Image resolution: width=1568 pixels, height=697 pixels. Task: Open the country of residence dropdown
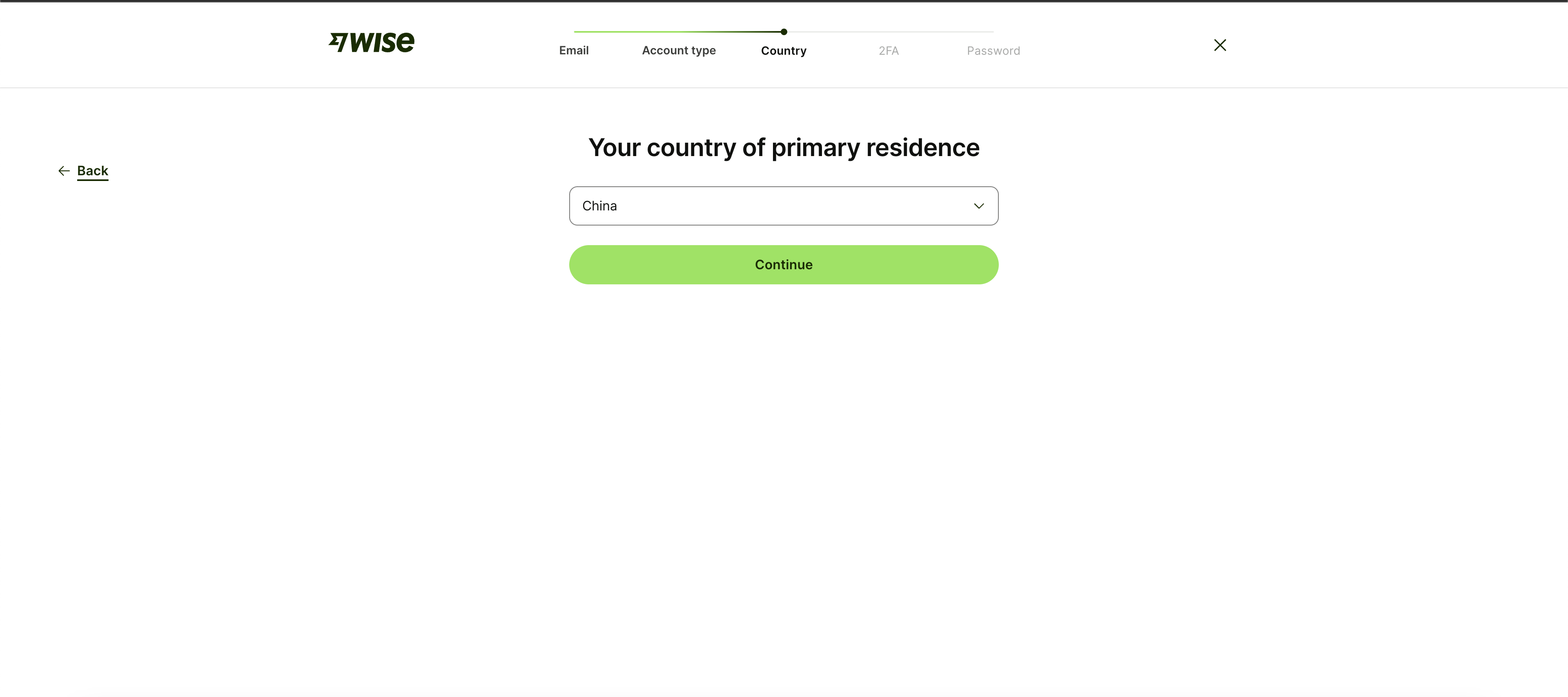(x=784, y=206)
